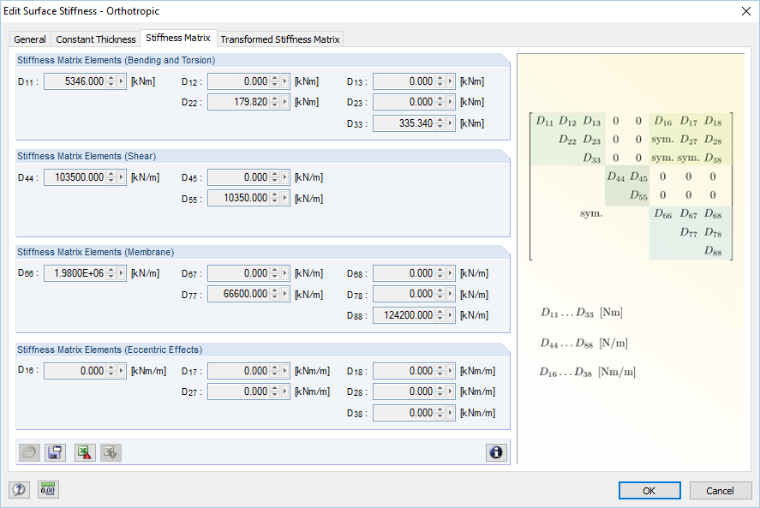The width and height of the screenshot is (760, 508).
Task: Click the D23 torsion value field
Action: click(404, 102)
